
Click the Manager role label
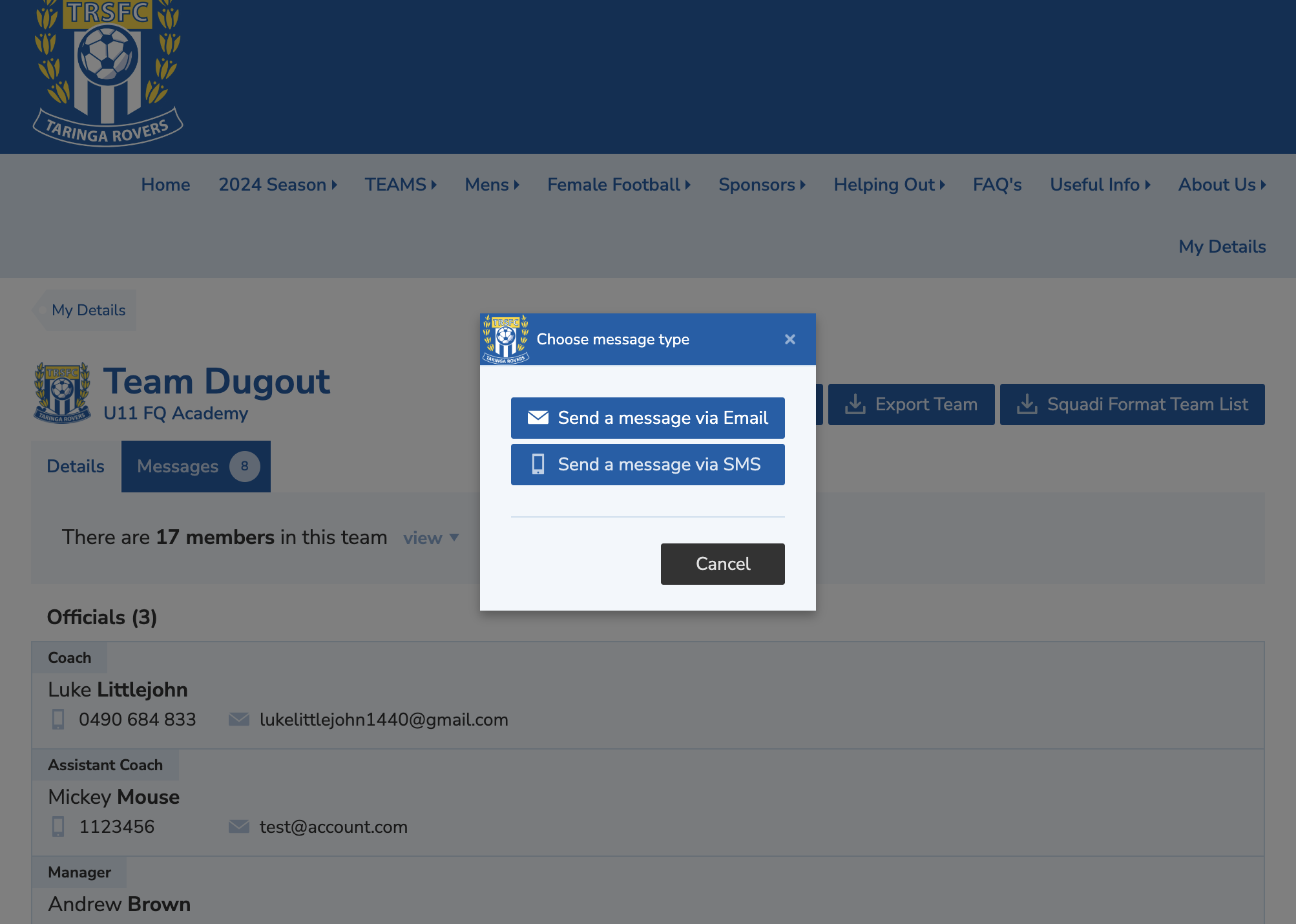[79, 872]
